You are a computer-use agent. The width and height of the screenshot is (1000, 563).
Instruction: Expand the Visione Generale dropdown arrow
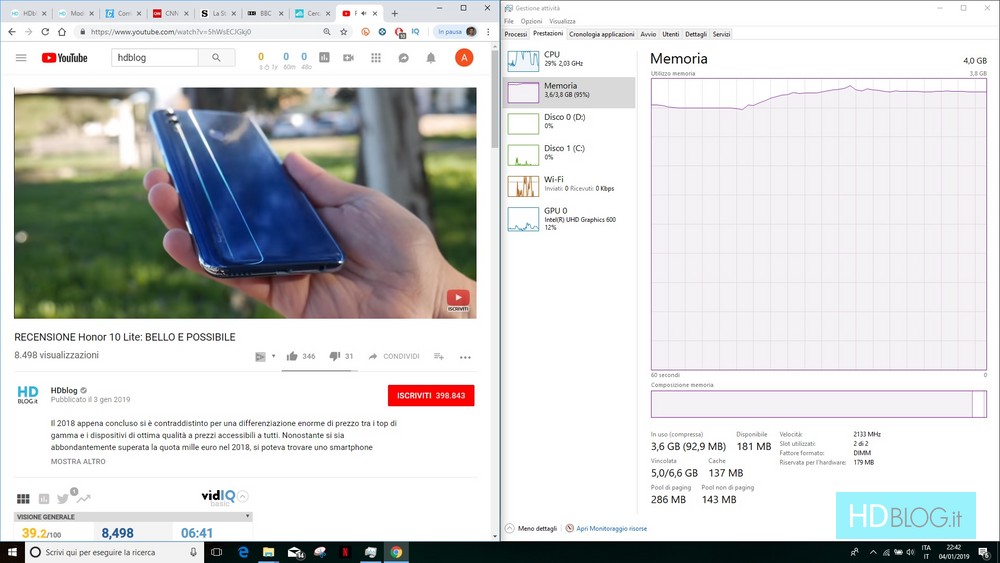click(x=247, y=517)
